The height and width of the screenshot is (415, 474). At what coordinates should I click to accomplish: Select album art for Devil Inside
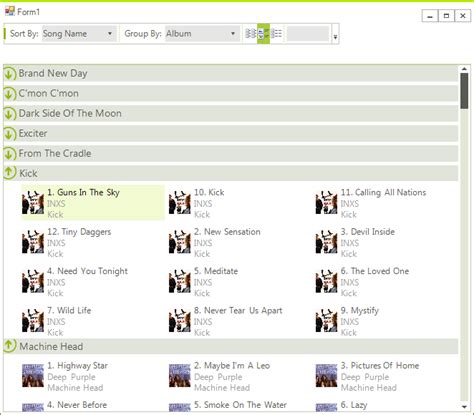326,242
